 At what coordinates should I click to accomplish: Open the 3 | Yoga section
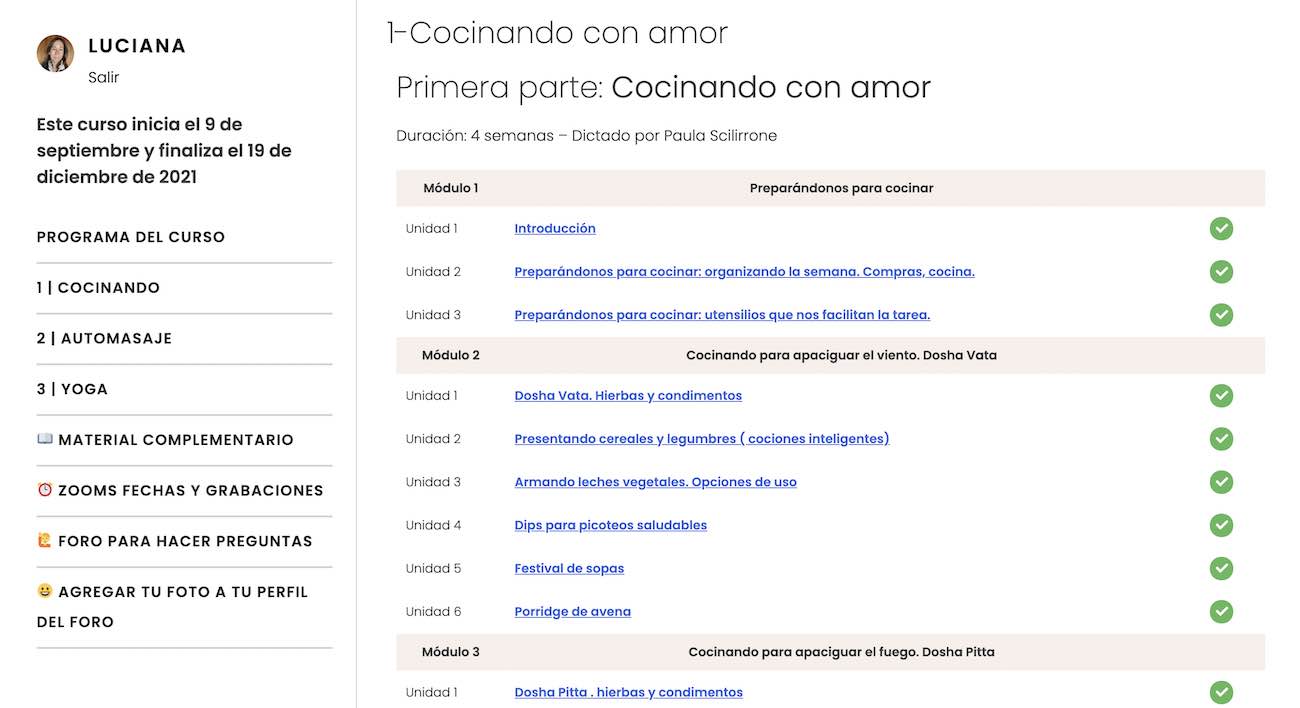pyautogui.click(x=72, y=389)
